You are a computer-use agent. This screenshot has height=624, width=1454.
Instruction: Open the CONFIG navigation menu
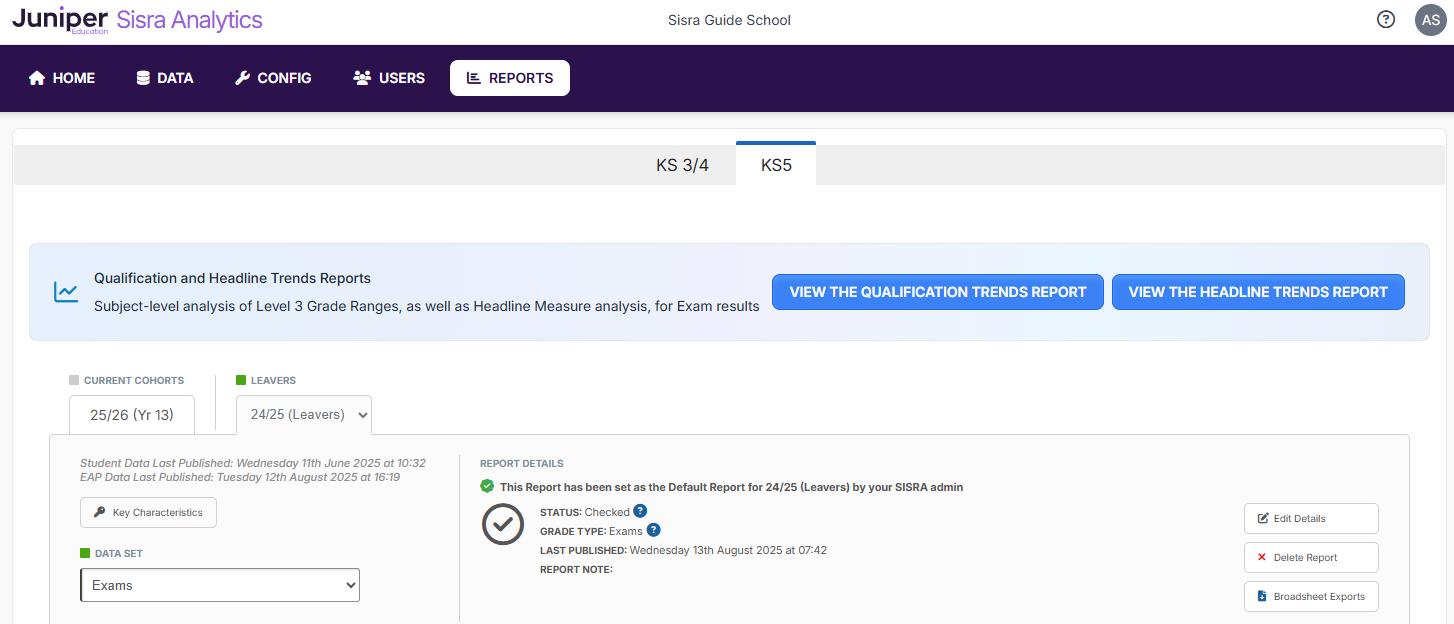coord(273,78)
